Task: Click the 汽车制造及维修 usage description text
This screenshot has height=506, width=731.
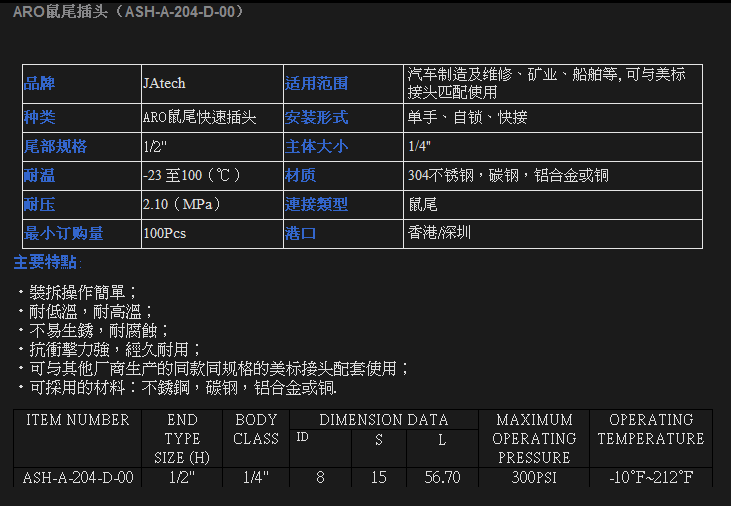Action: pos(546,83)
